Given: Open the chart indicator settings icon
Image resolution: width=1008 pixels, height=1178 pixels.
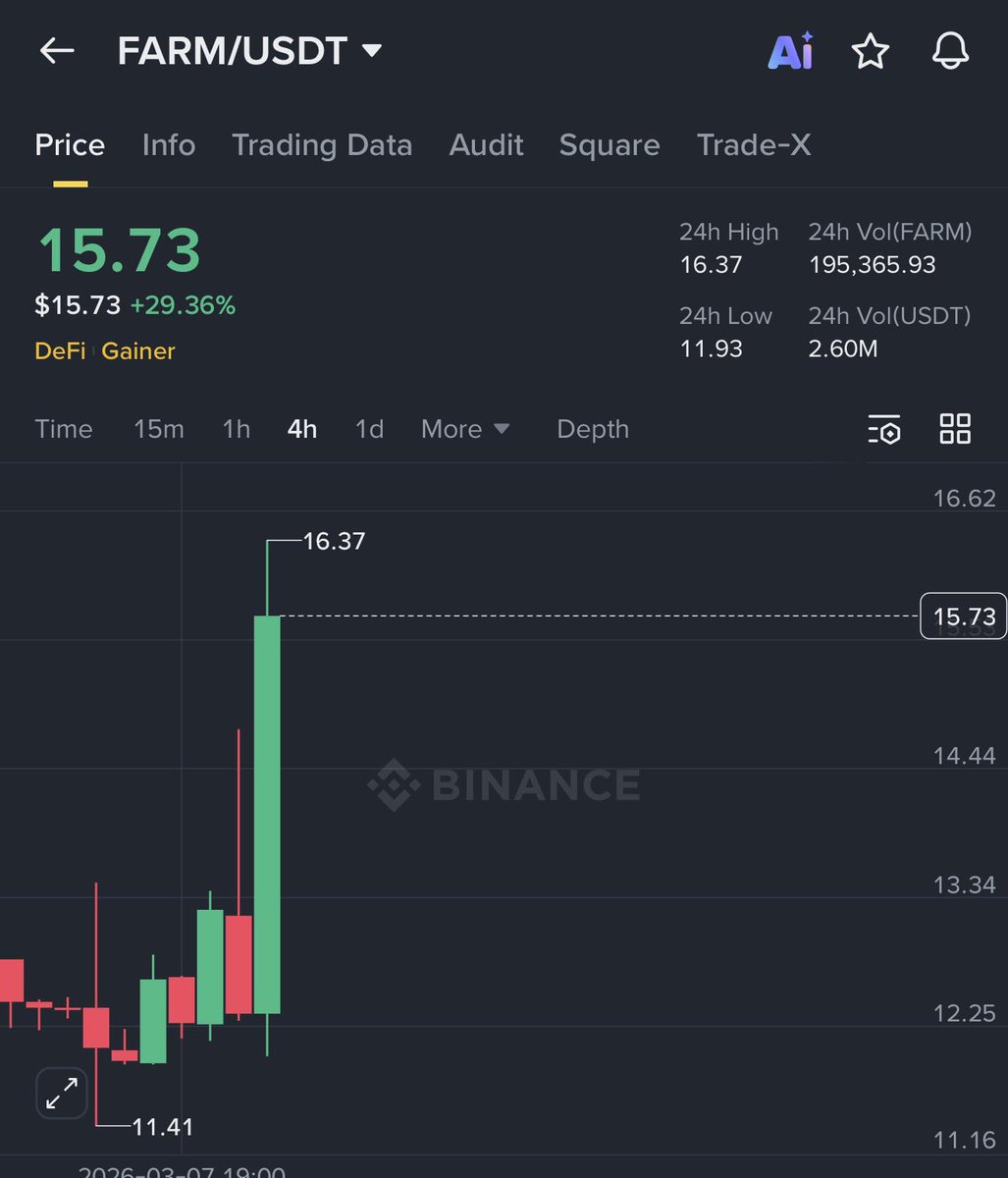Looking at the screenshot, I should [x=884, y=429].
